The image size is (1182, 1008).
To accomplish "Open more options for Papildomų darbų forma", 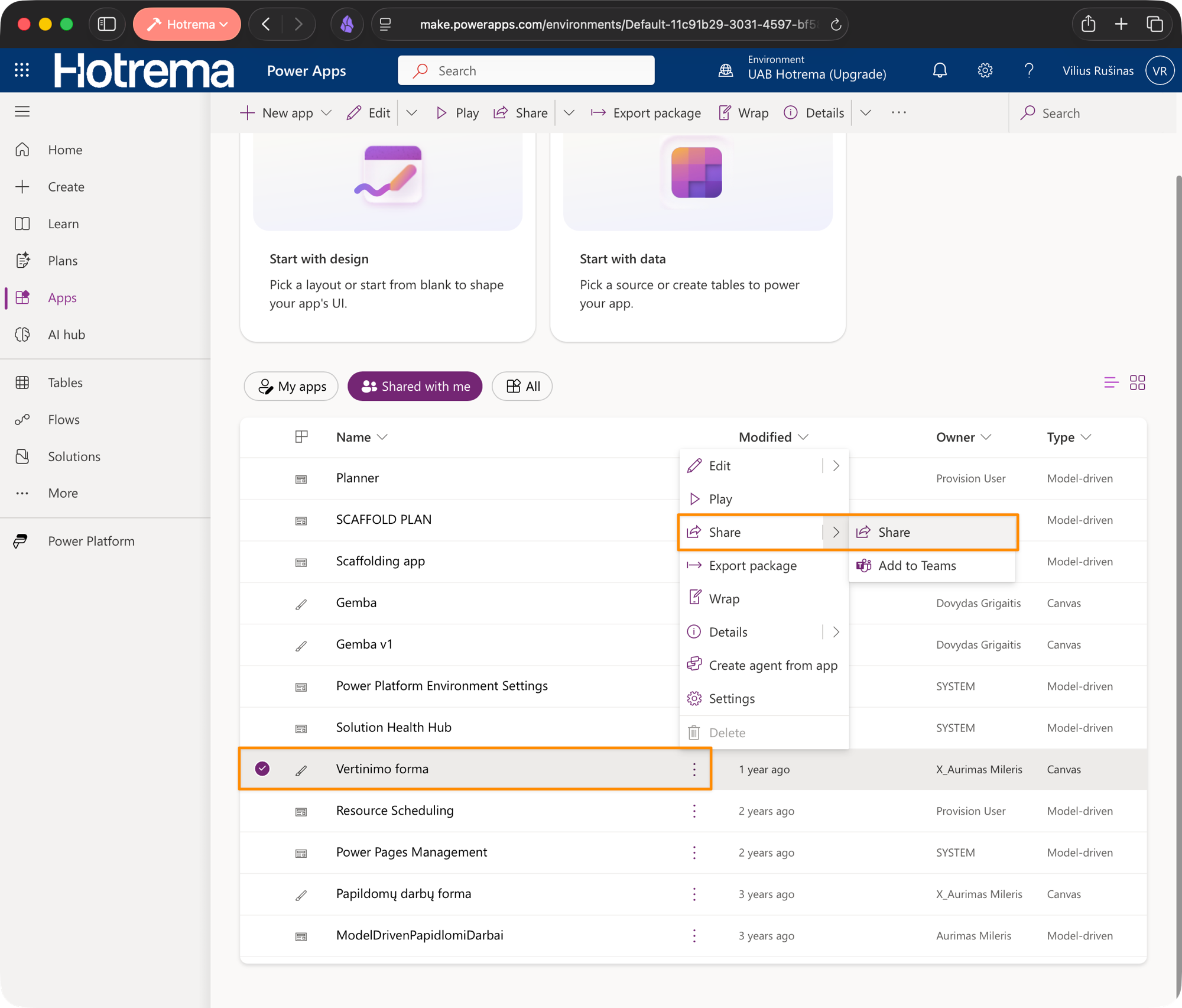I will coord(694,894).
